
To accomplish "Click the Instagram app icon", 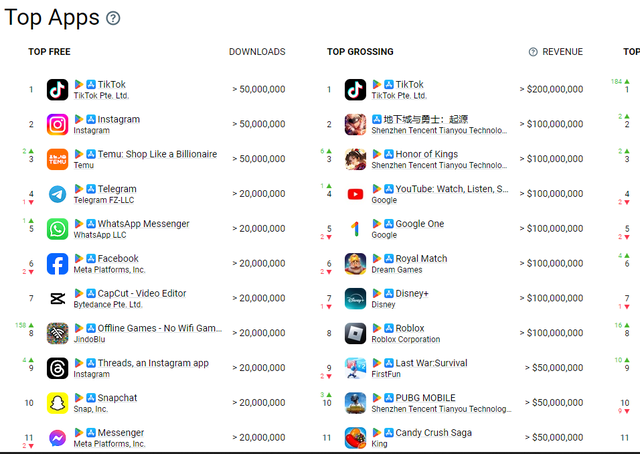I will [57, 124].
